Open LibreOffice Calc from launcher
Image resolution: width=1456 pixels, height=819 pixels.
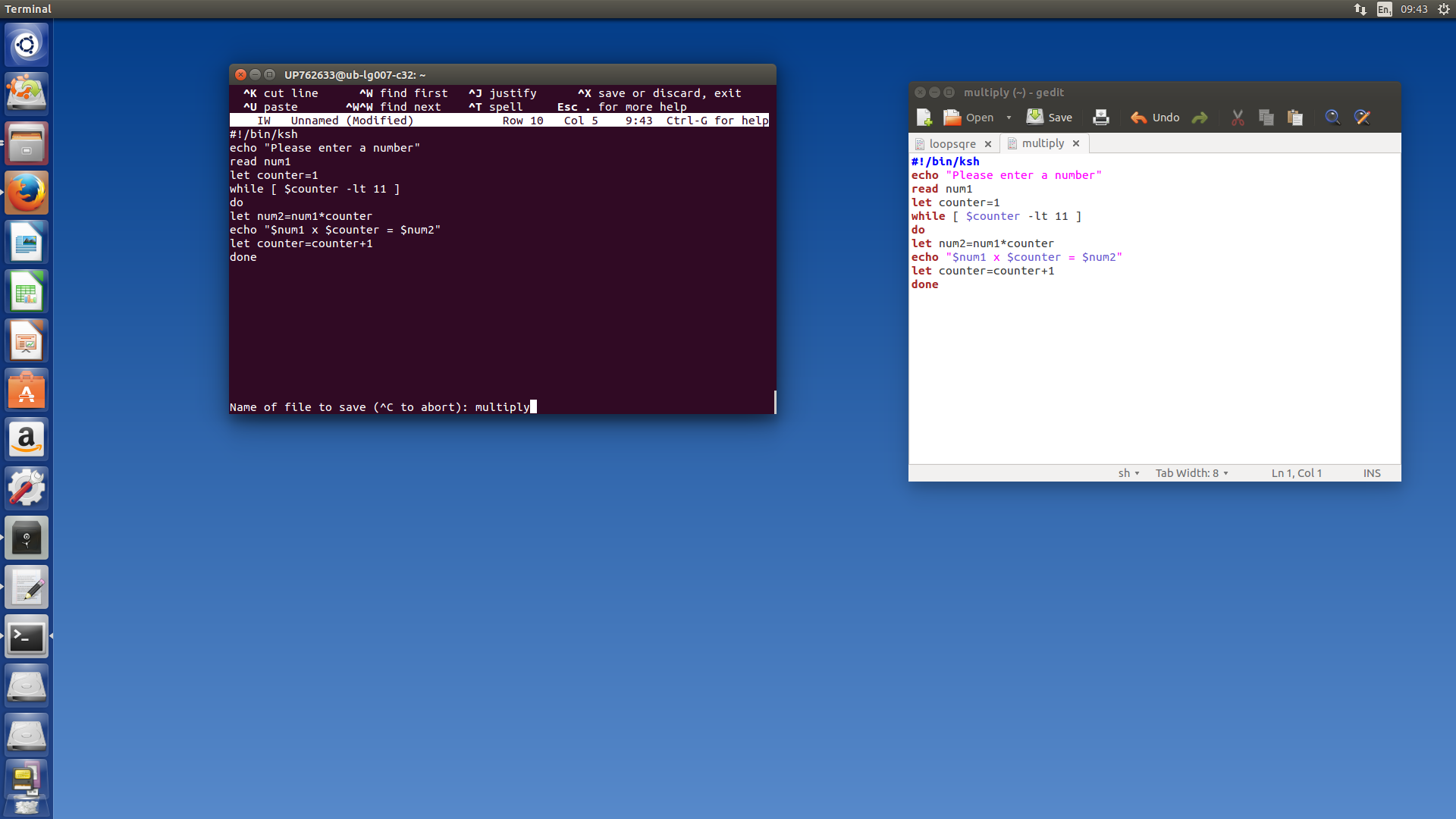click(27, 291)
